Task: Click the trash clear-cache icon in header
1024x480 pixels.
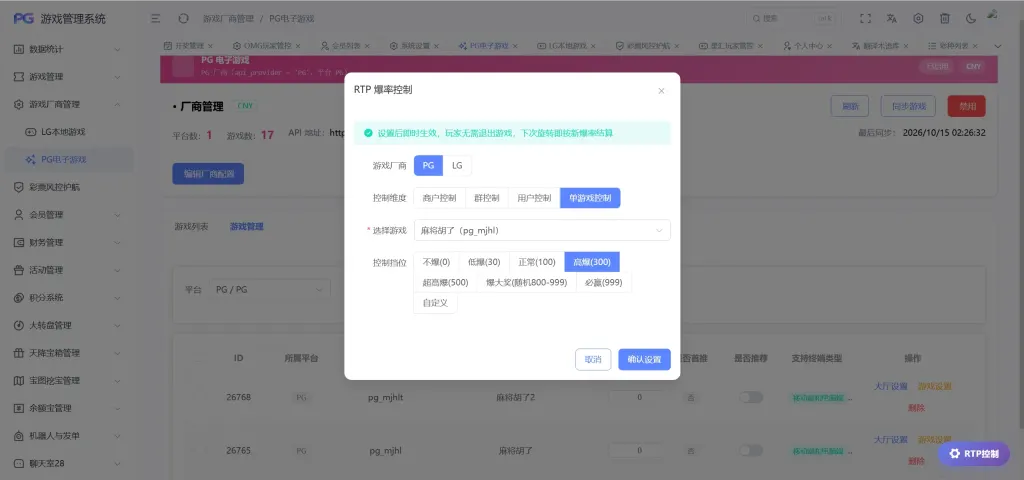Action: 944,19
